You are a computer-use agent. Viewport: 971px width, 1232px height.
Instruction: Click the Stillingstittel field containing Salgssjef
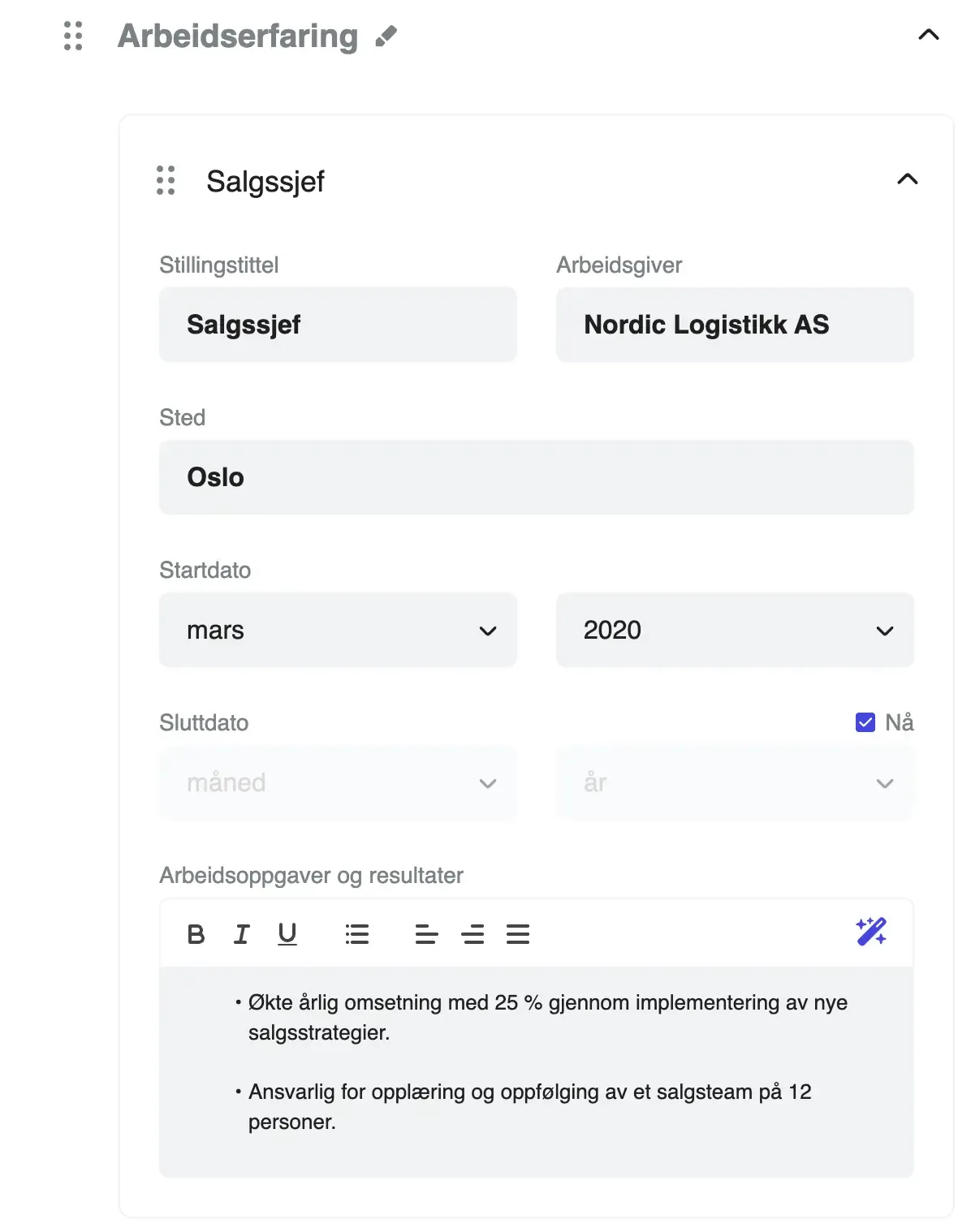(x=338, y=325)
